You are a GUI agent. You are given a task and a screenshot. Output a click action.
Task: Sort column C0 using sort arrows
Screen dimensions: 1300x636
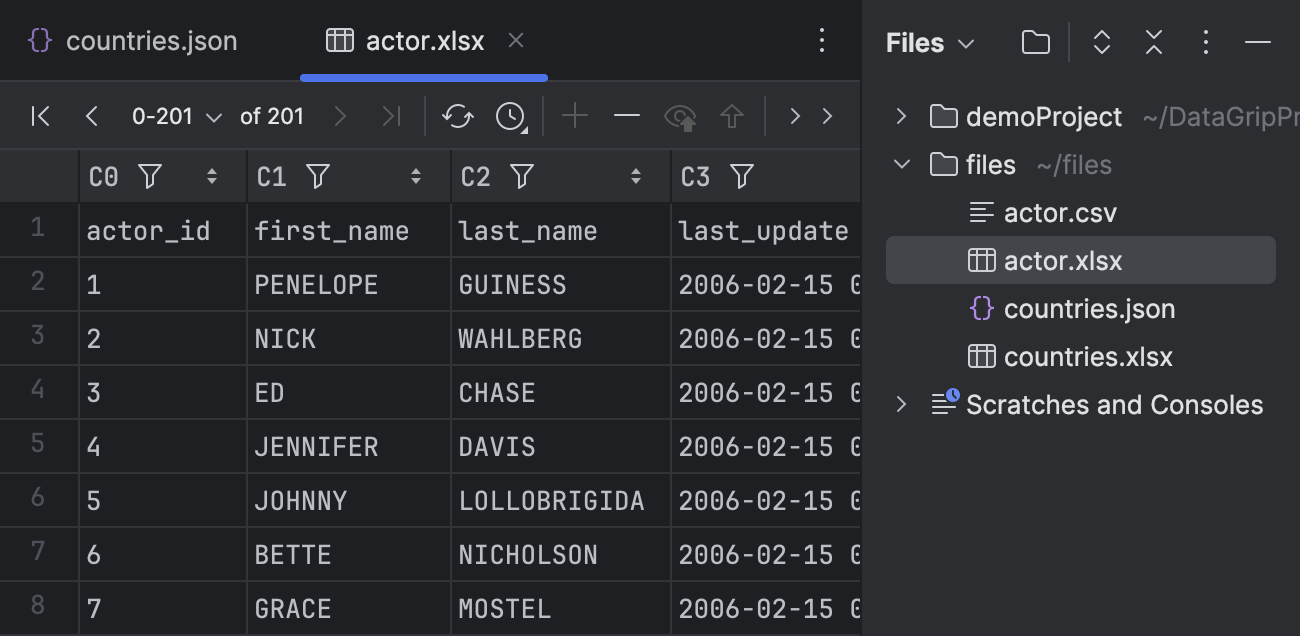(212, 177)
